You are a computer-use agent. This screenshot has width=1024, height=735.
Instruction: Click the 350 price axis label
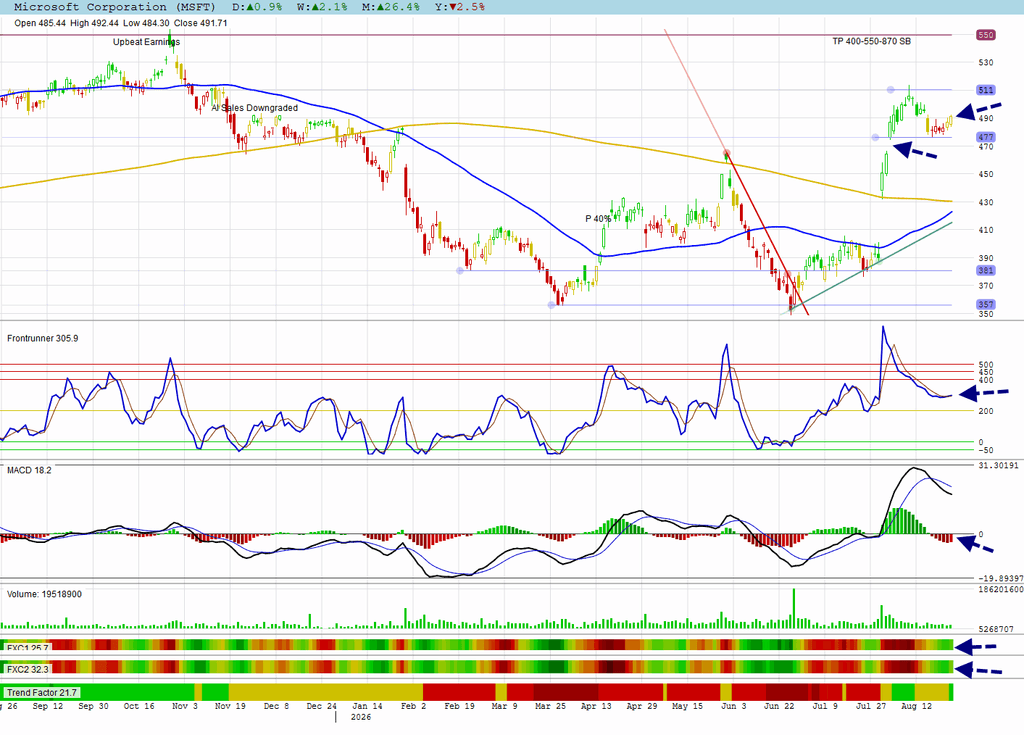coord(985,314)
